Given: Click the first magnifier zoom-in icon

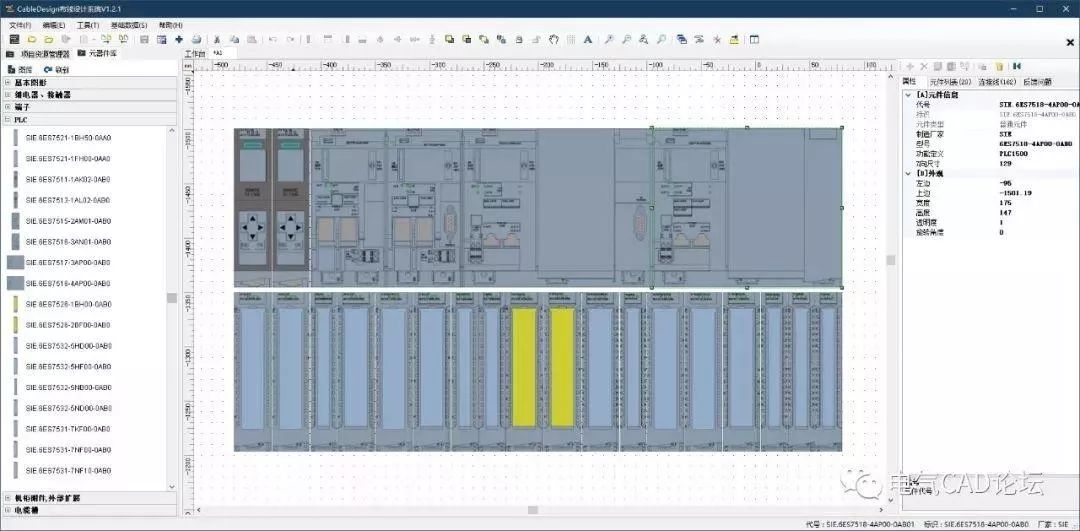Looking at the screenshot, I should pos(609,39).
